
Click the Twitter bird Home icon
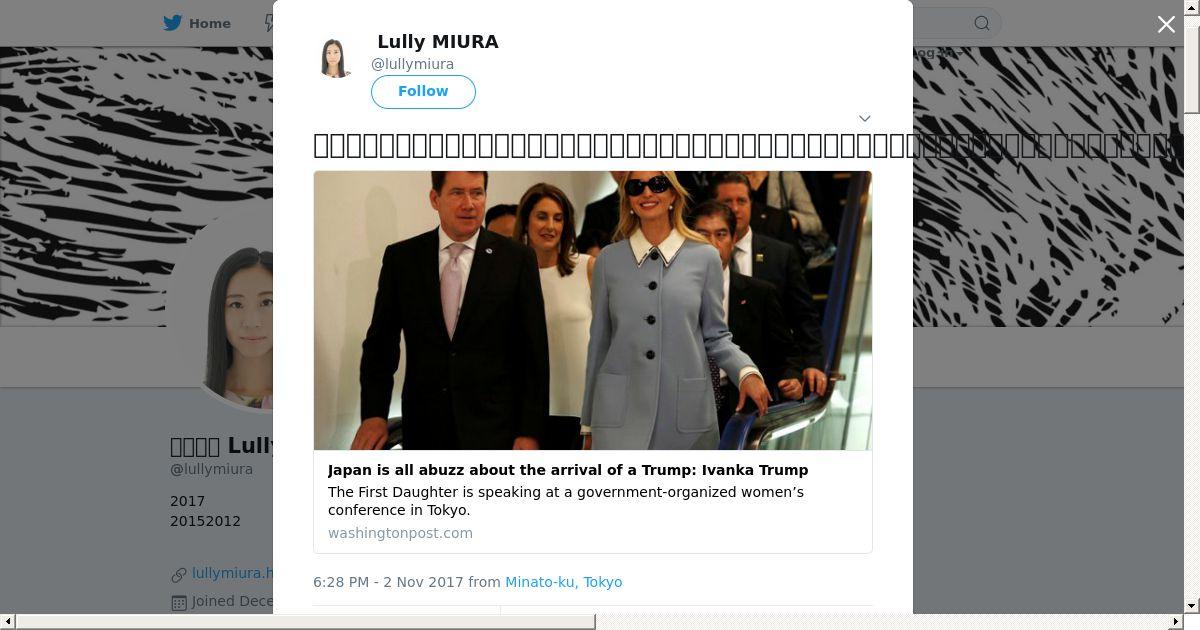[x=173, y=23]
